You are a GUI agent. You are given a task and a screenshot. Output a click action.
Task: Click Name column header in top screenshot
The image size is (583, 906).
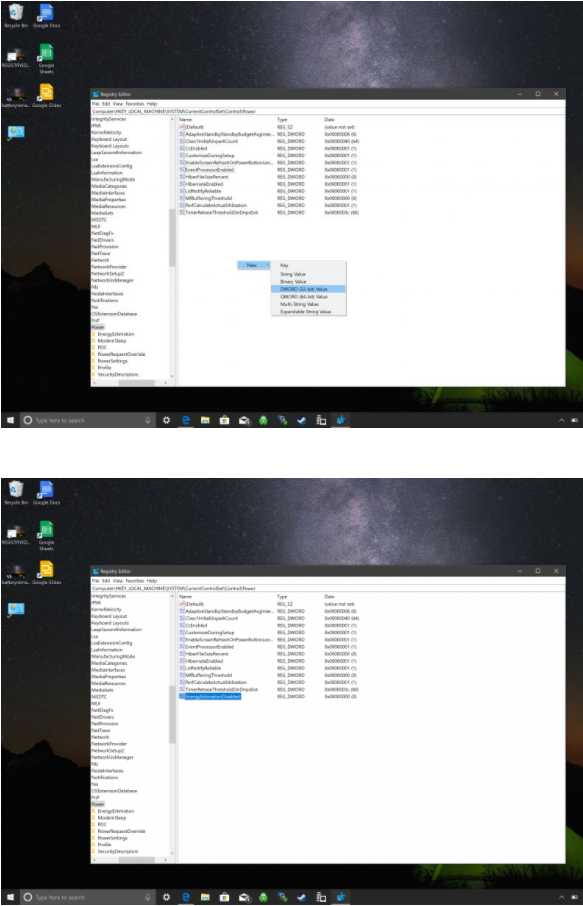pos(185,120)
